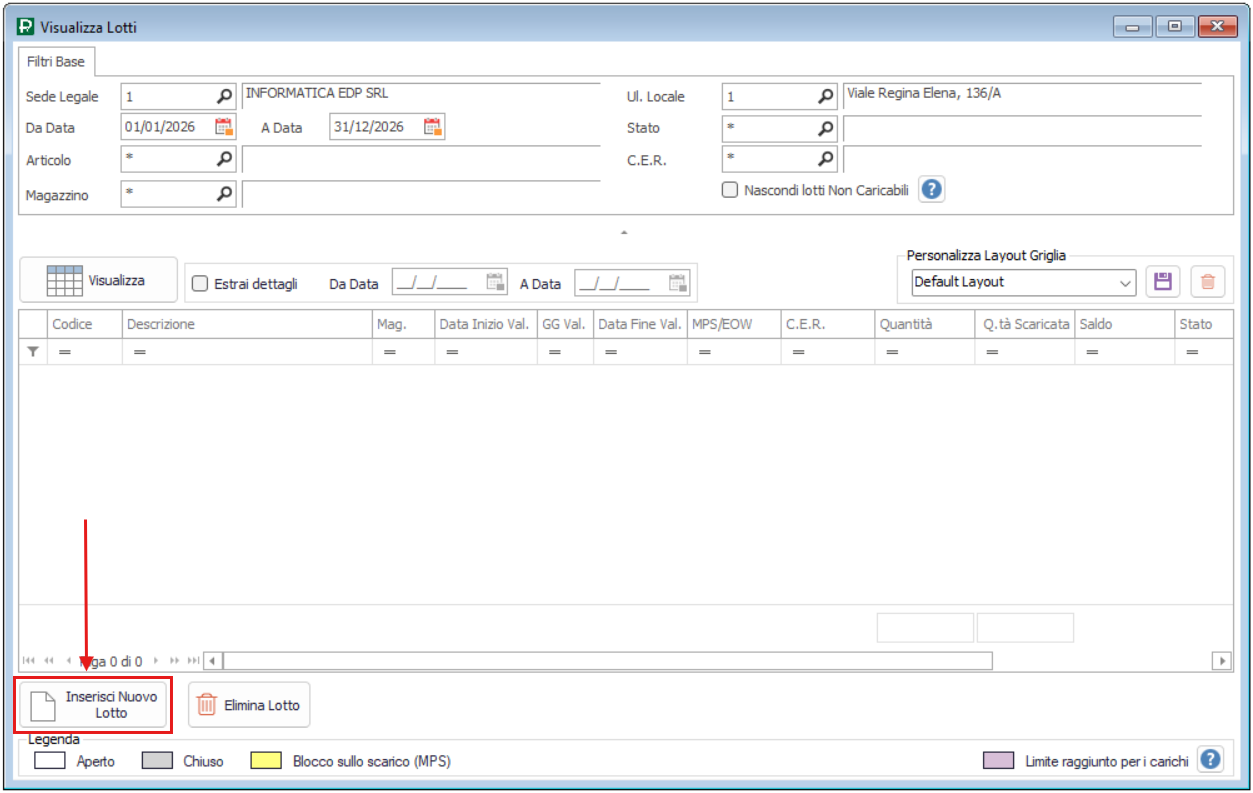Click the Sede Legale search magnifier icon
This screenshot has width=1253, height=793.
click(x=225, y=97)
